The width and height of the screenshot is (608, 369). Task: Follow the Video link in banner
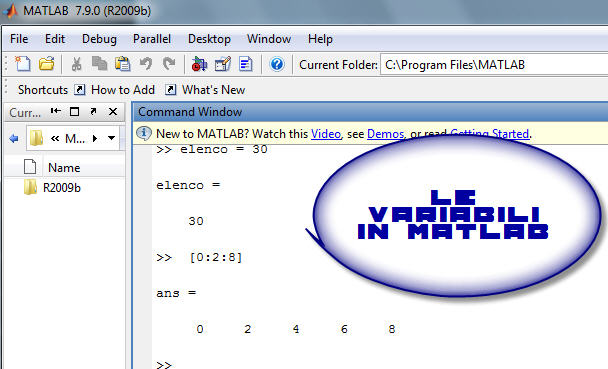pos(326,134)
